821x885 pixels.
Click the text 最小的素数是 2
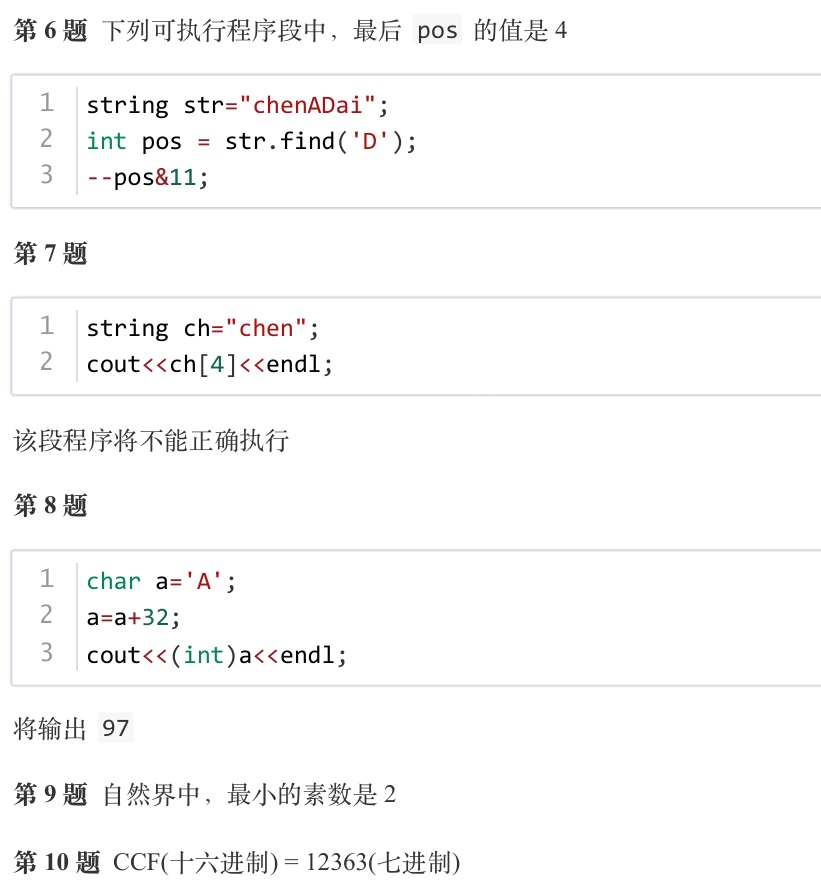311,795
